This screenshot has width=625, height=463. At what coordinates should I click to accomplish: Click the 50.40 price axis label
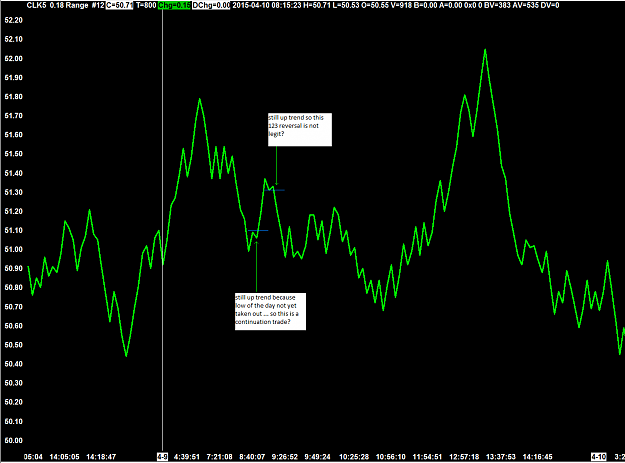(x=14, y=364)
